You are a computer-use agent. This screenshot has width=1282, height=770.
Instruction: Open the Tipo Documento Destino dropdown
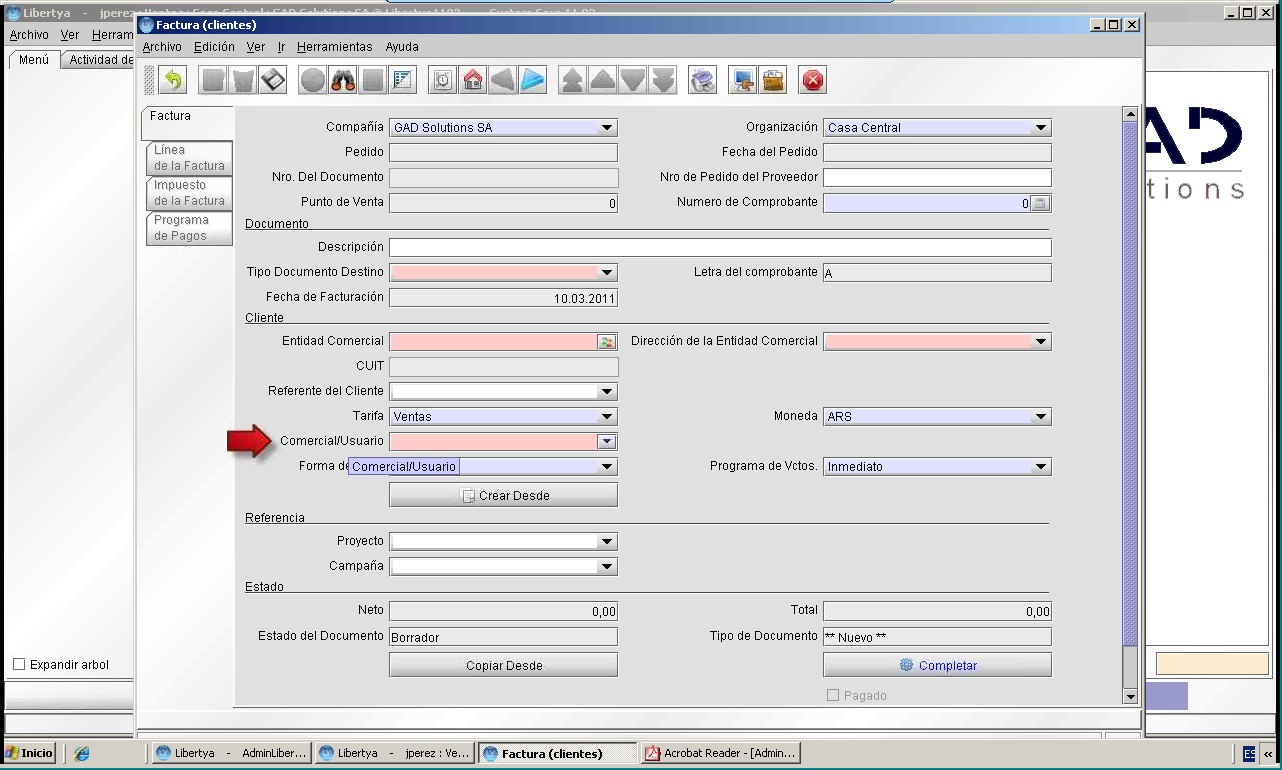coord(607,272)
